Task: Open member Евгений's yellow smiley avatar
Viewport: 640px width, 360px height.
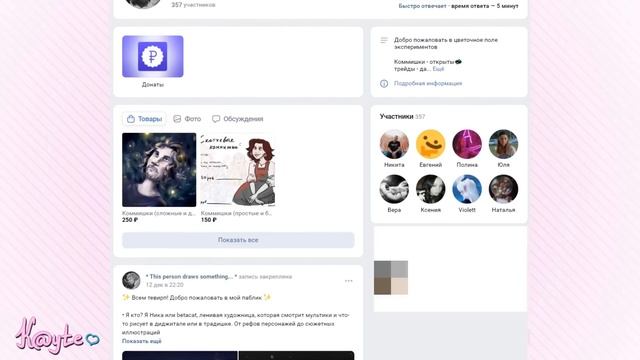Action: tap(431, 144)
